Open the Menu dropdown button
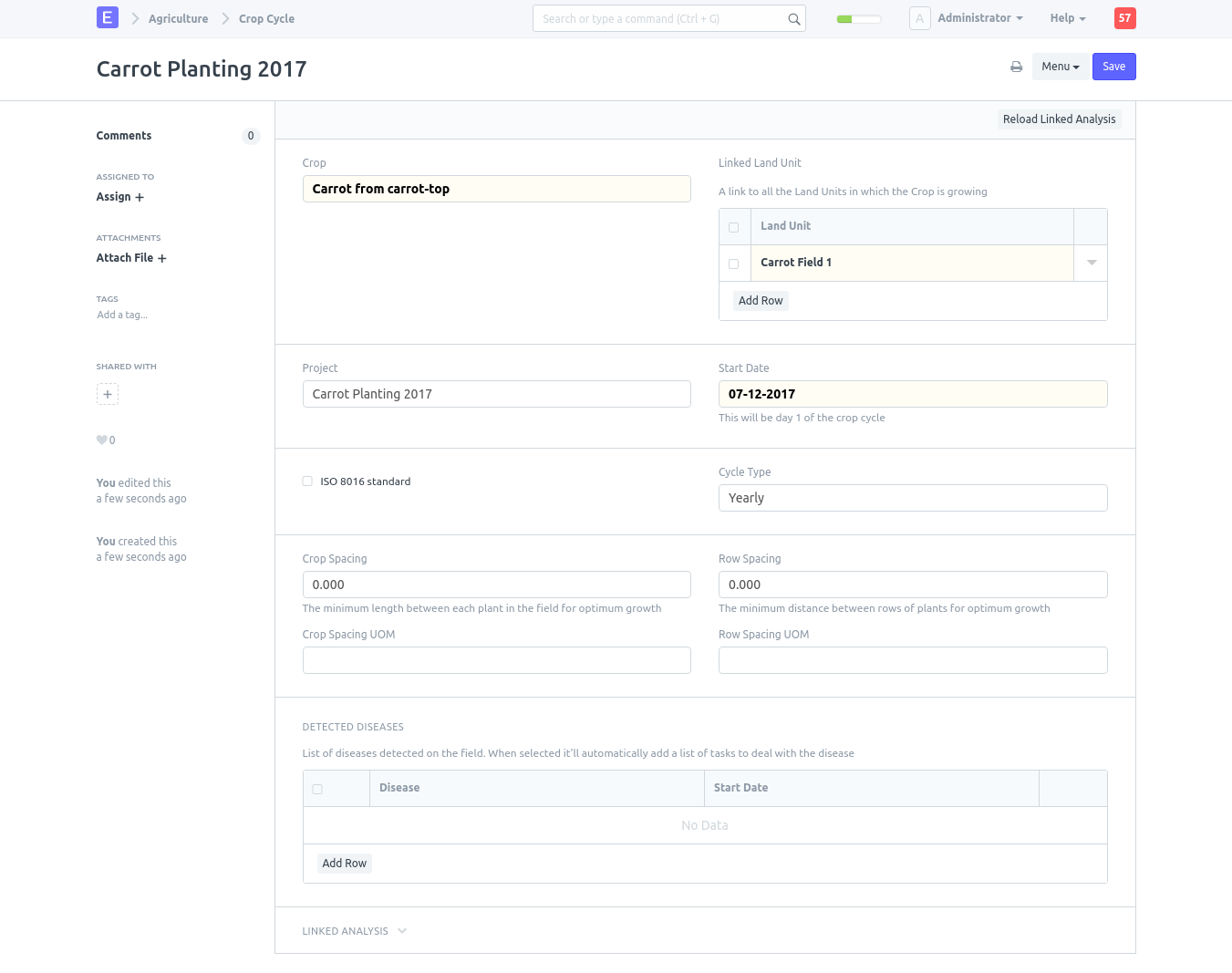 tap(1060, 67)
